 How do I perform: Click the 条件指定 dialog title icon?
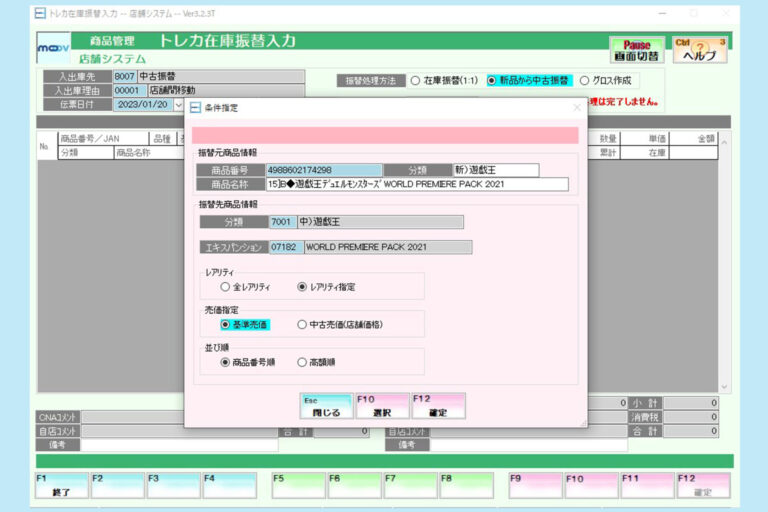[195, 107]
